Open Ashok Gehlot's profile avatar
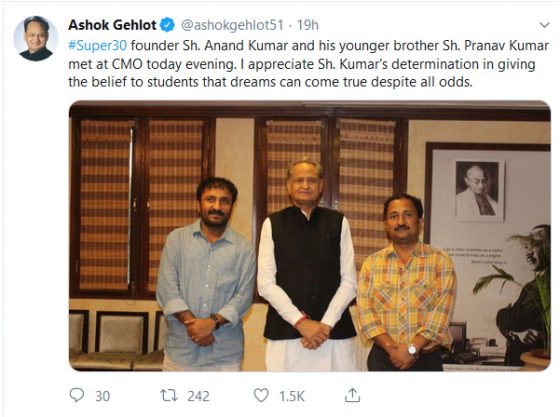Image resolution: width=560 pixels, height=417 pixels. pyautogui.click(x=35, y=38)
